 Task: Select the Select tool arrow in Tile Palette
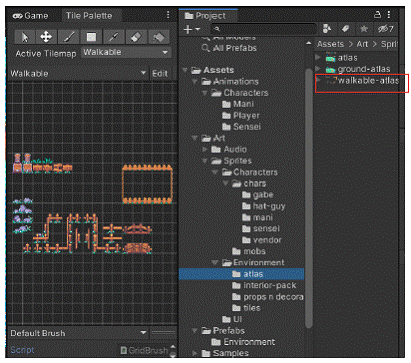[x=25, y=37]
